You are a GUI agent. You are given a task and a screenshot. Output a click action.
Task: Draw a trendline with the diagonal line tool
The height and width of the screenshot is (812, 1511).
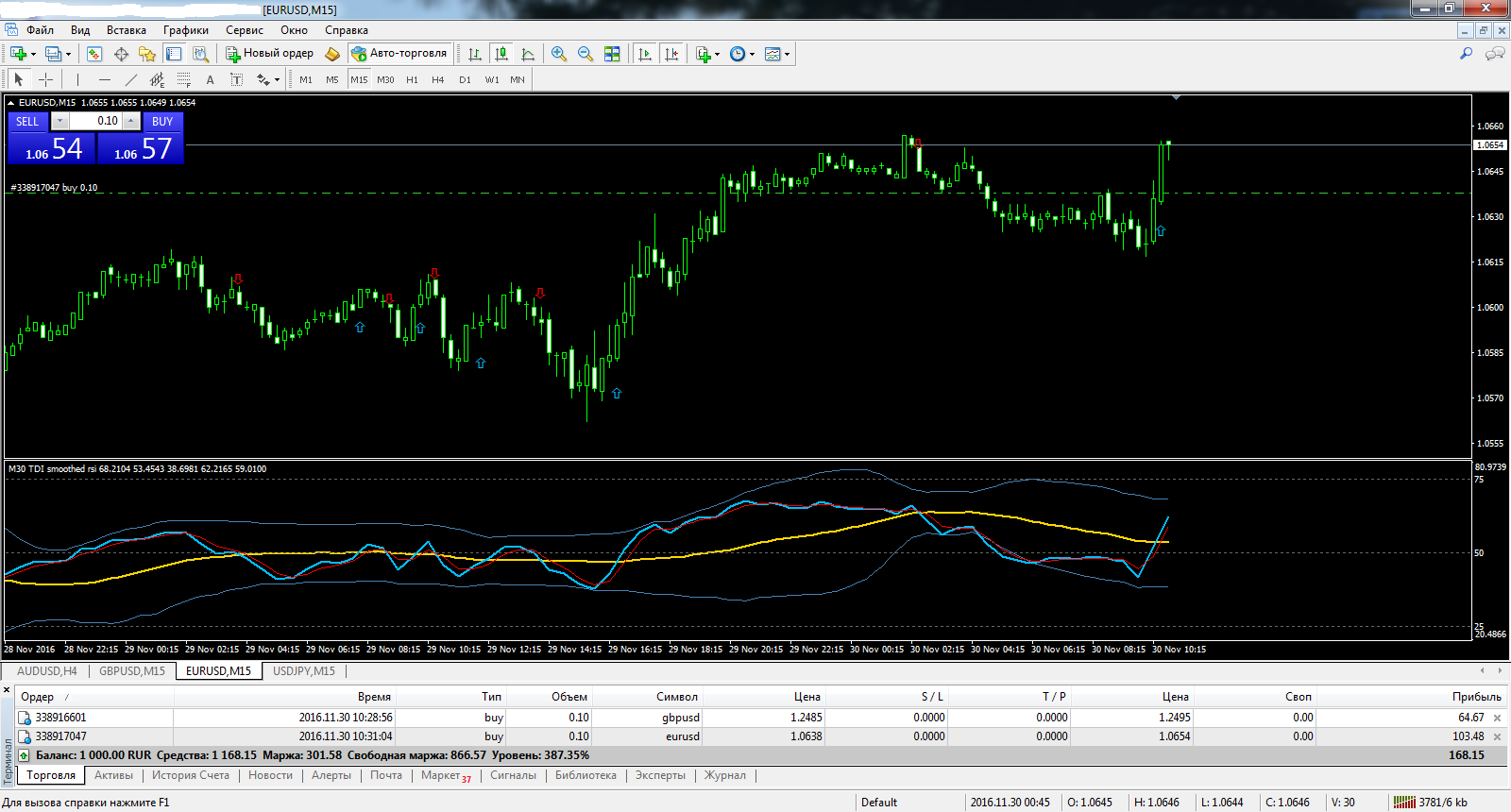131,80
